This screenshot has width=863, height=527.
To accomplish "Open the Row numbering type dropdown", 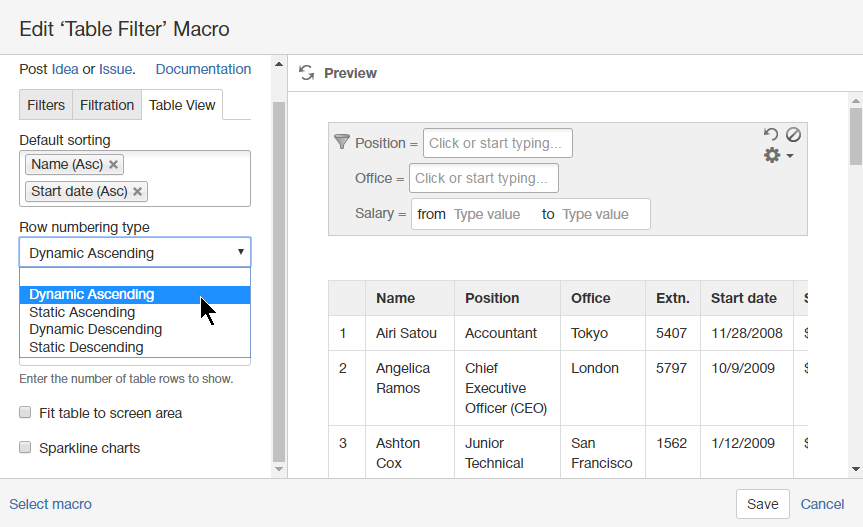I will click(135, 253).
